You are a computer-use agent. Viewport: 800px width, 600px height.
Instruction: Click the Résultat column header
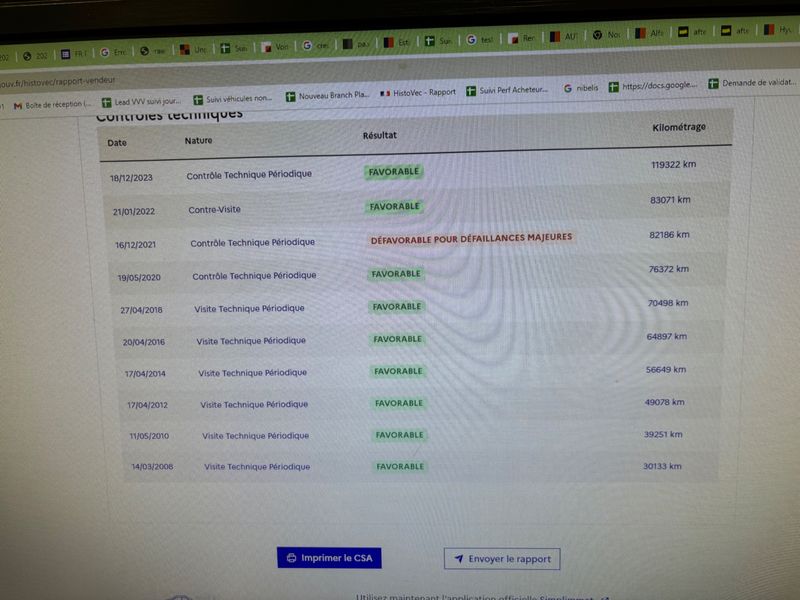tap(380, 135)
